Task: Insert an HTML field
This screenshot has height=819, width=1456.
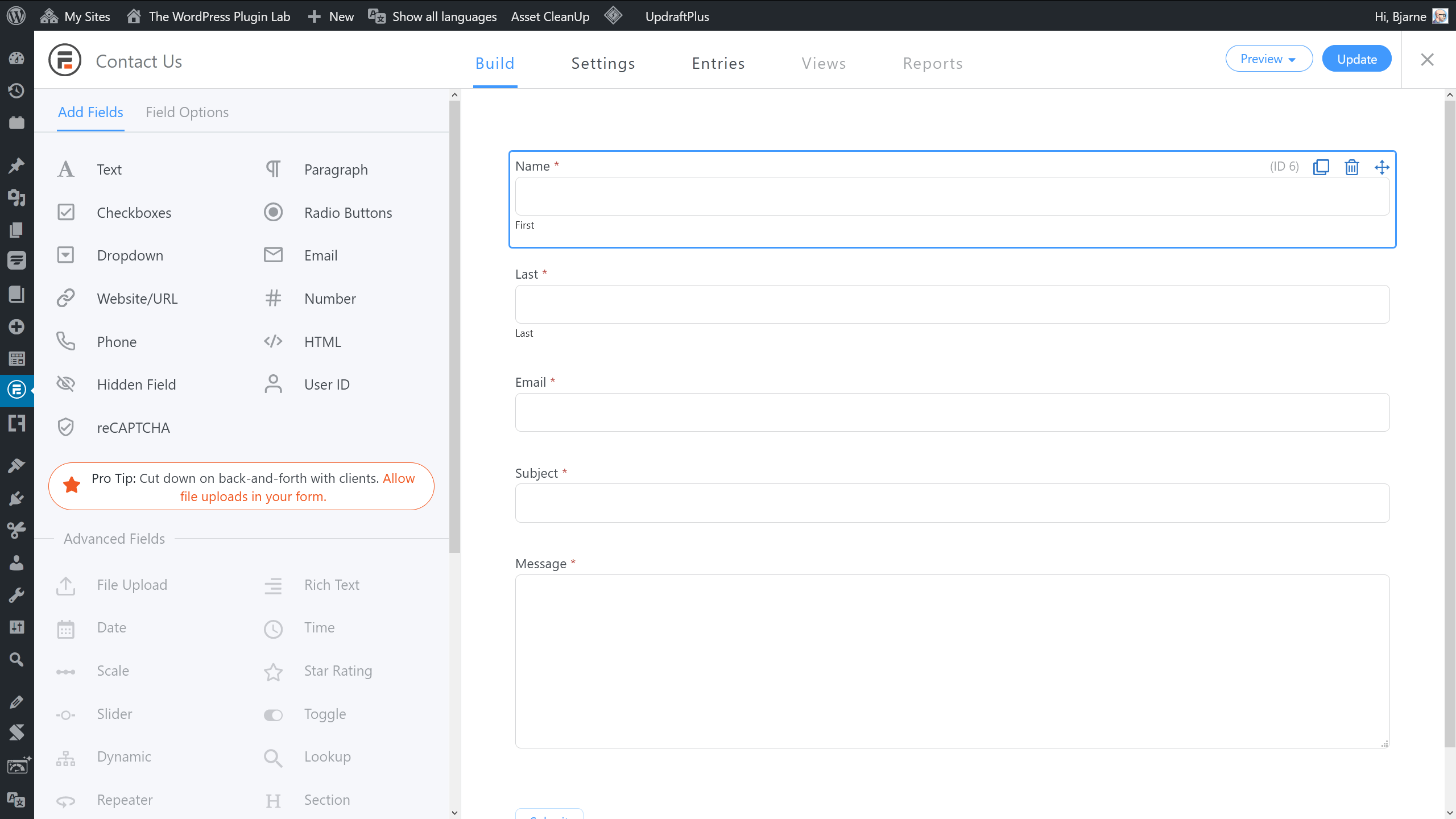Action: pos(322,342)
